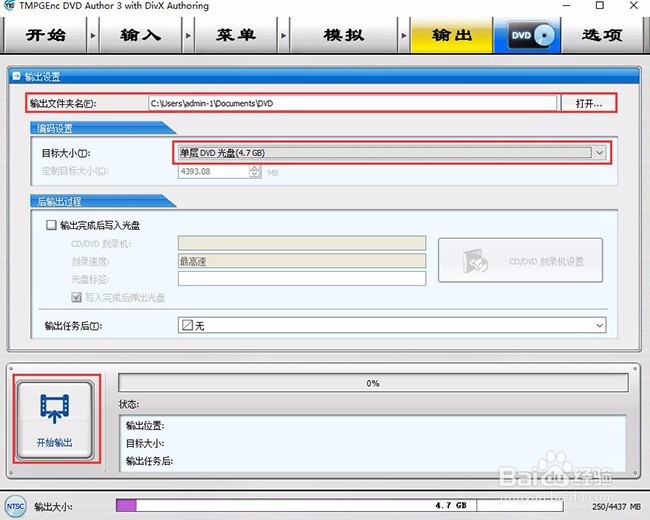The width and height of the screenshot is (650, 520).
Task: Click the 4.7 GB capacity marker label
Action: click(451, 505)
